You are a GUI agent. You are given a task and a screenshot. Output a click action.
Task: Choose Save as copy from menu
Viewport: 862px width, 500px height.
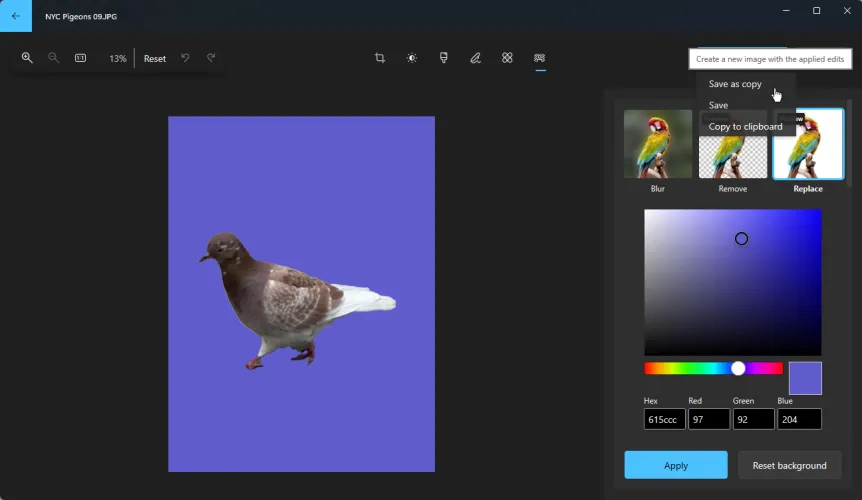click(735, 84)
